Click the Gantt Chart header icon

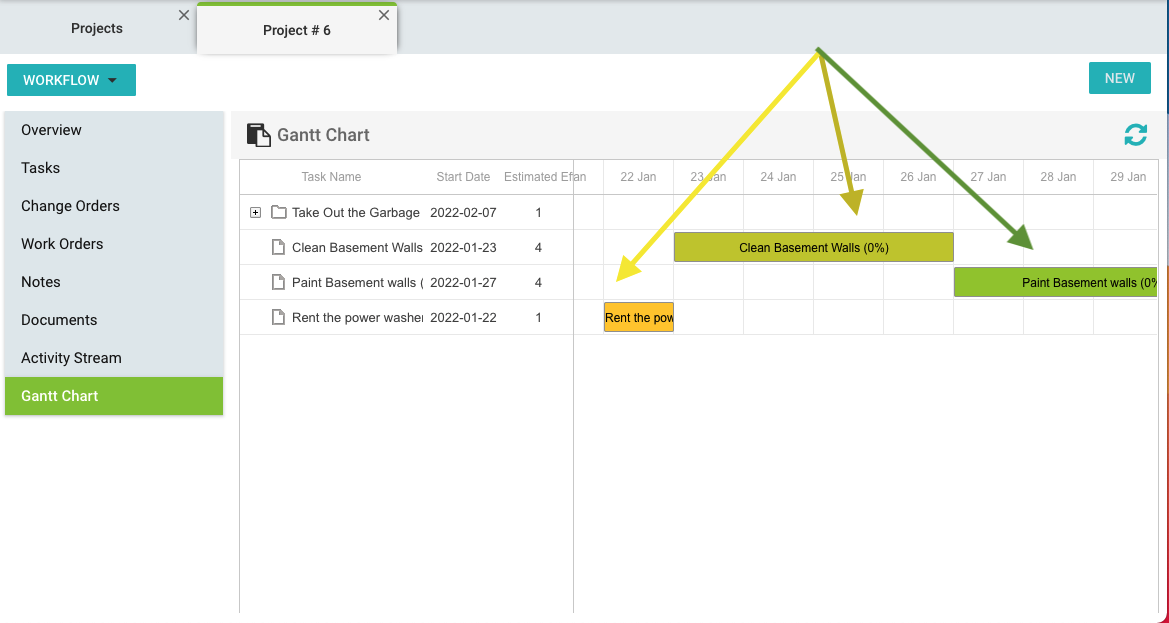click(260, 133)
